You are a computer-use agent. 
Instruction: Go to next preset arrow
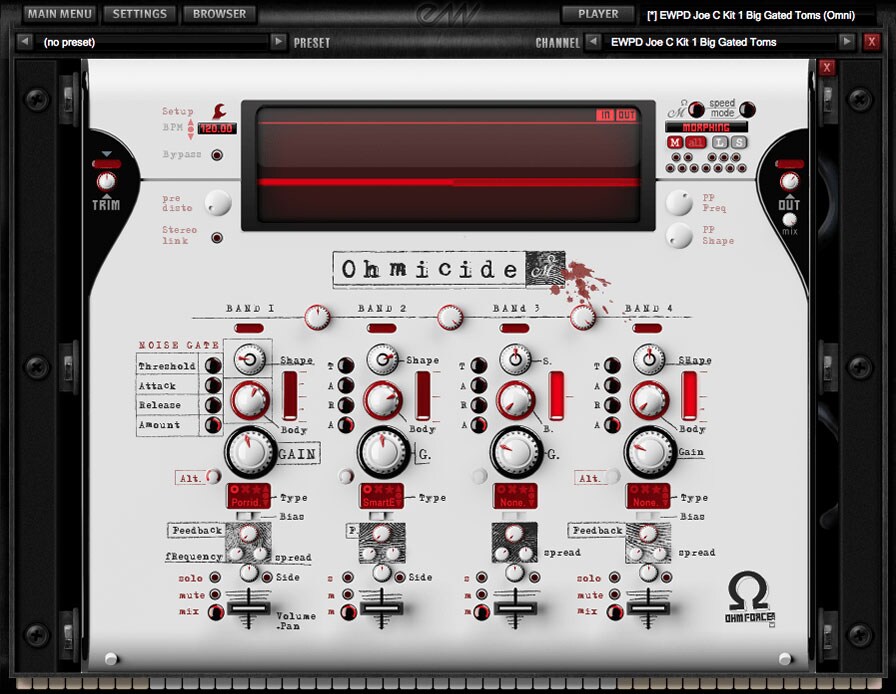pos(278,41)
